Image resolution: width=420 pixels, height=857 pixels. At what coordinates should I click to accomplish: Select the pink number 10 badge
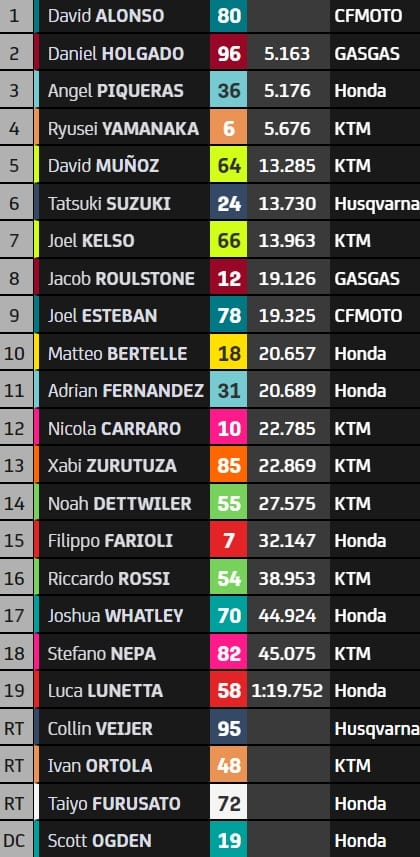point(229,428)
